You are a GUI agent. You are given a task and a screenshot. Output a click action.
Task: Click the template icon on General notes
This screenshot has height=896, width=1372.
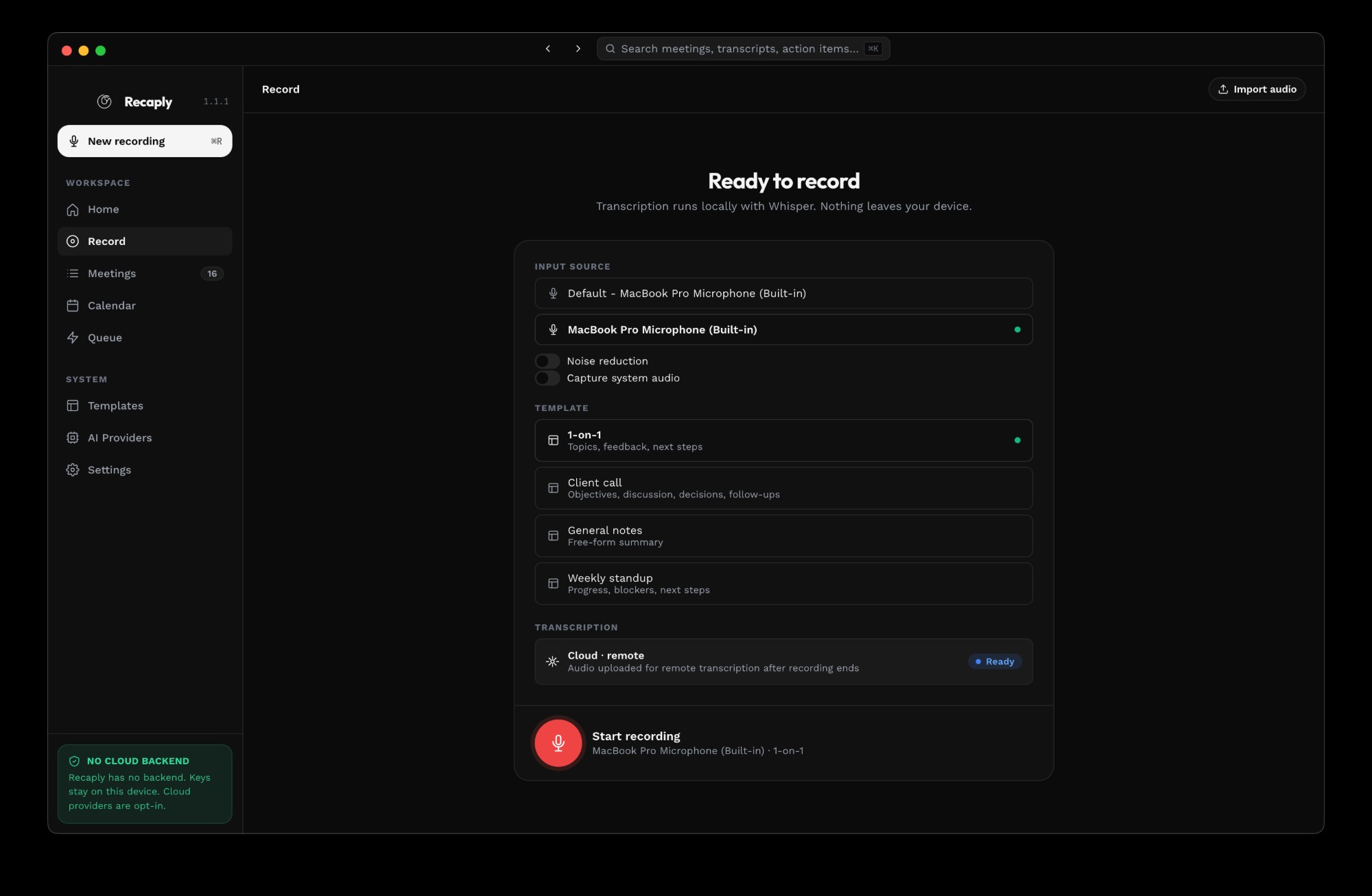[x=553, y=536]
